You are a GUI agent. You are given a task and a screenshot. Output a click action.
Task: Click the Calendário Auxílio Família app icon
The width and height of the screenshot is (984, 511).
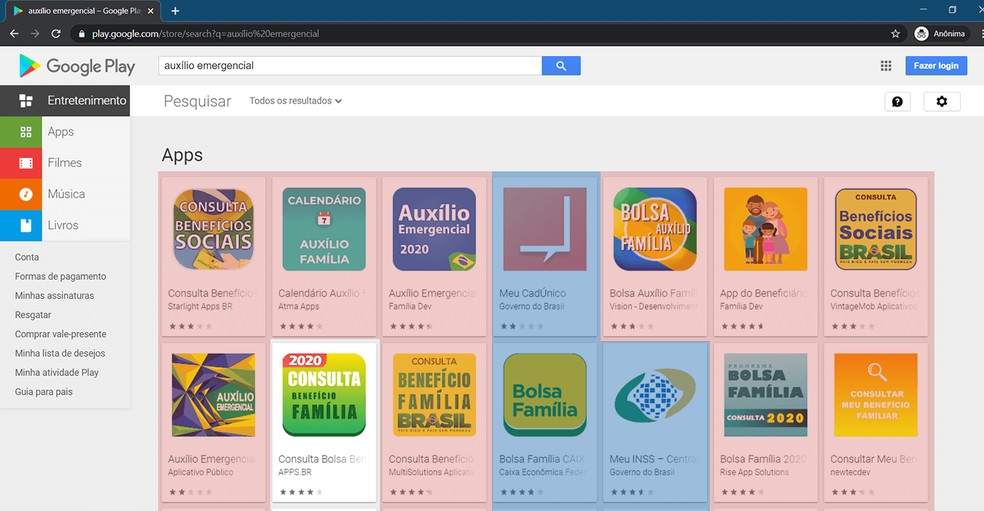pyautogui.click(x=324, y=229)
